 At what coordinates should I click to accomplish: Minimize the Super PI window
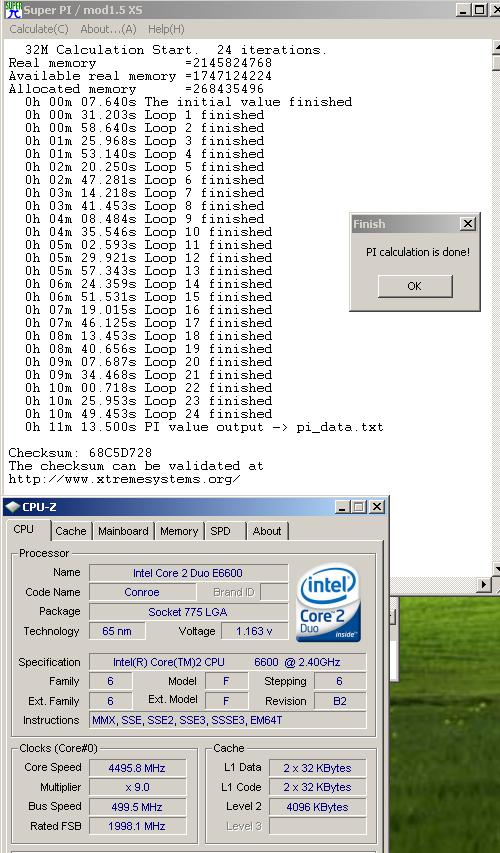463,9
